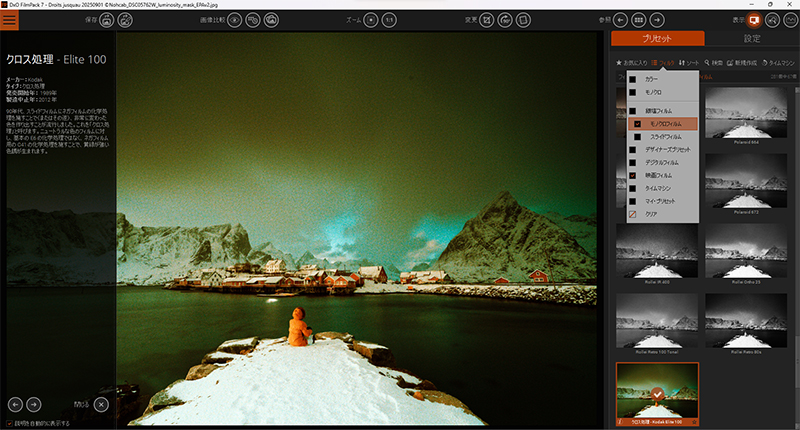800x430 pixels.
Task: Click the third image comparison icon
Action: (271, 20)
